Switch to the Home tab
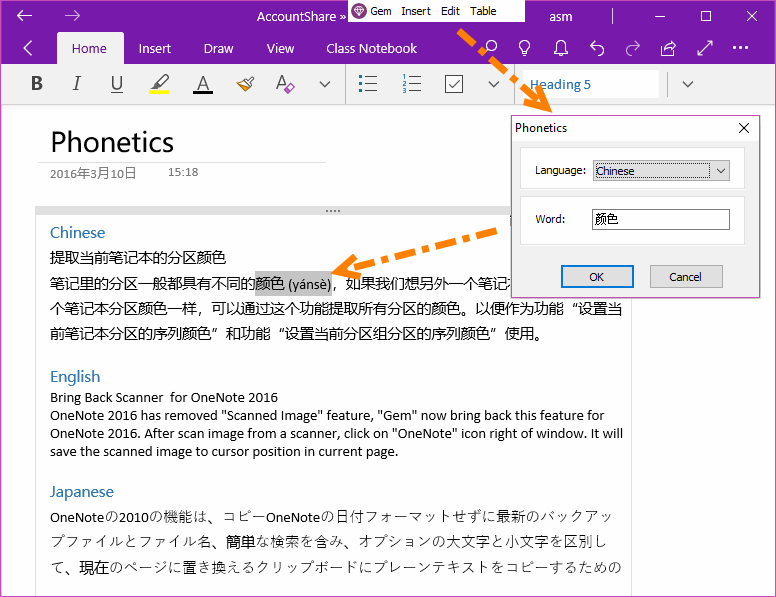 [89, 49]
